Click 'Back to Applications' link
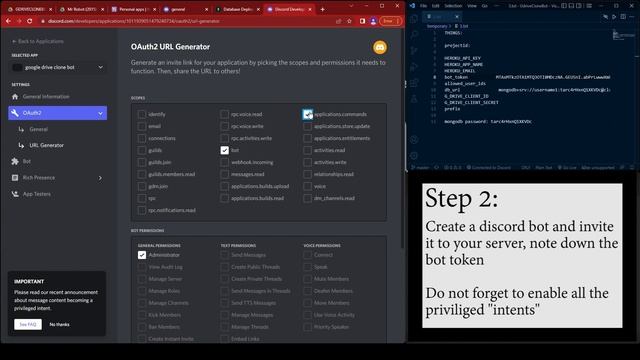The height and width of the screenshot is (360, 640). (38, 41)
